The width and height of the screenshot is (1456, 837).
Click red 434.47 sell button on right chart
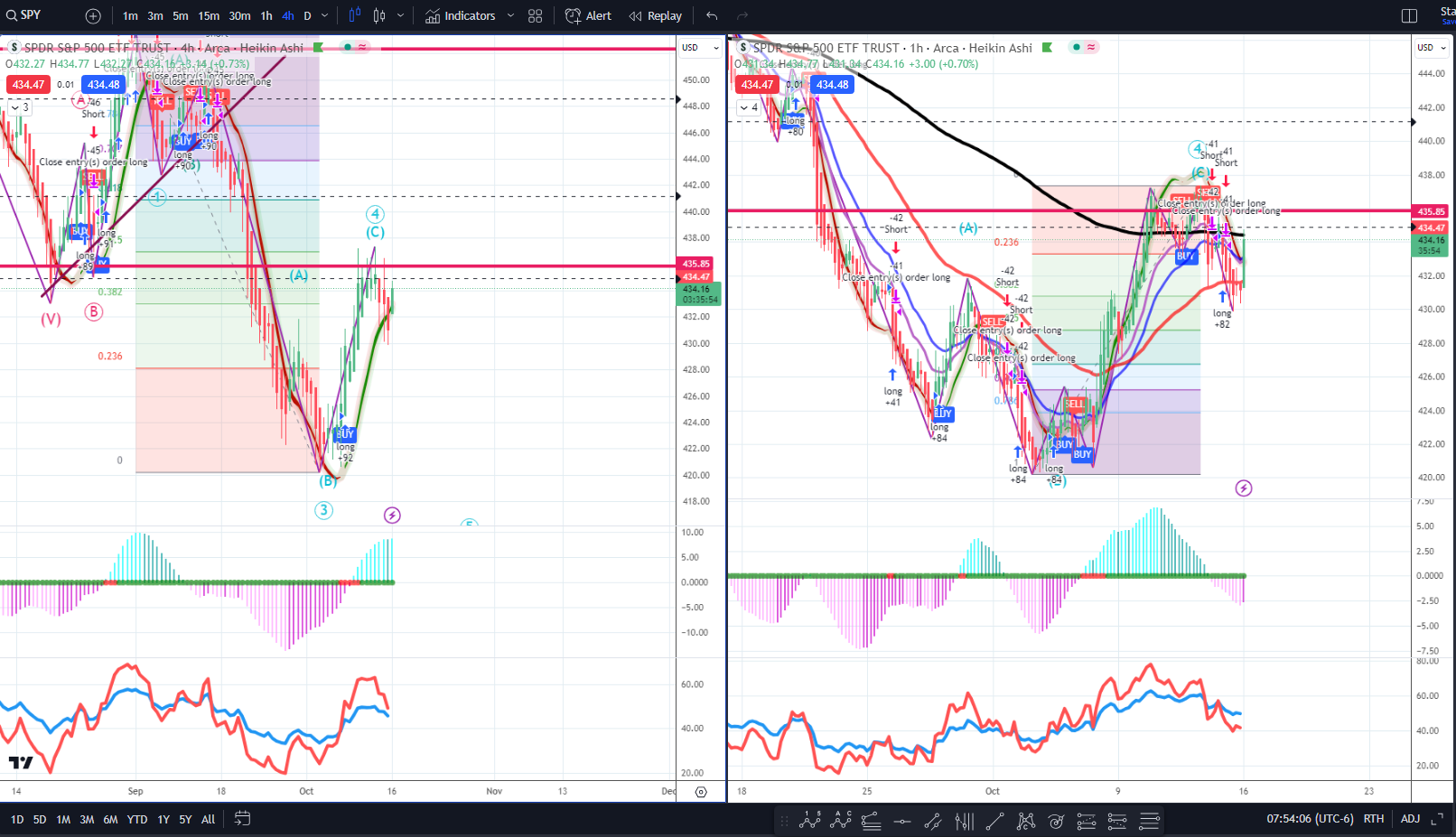757,84
